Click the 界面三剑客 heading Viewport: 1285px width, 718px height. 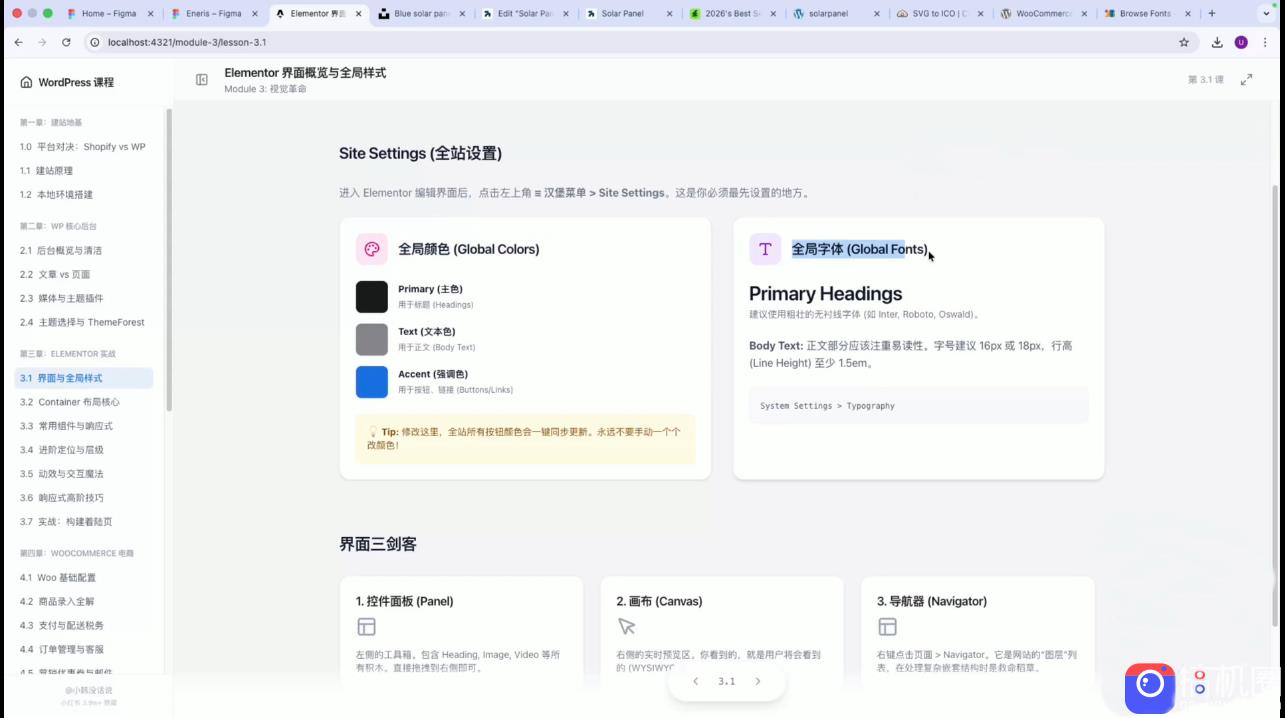pos(378,545)
